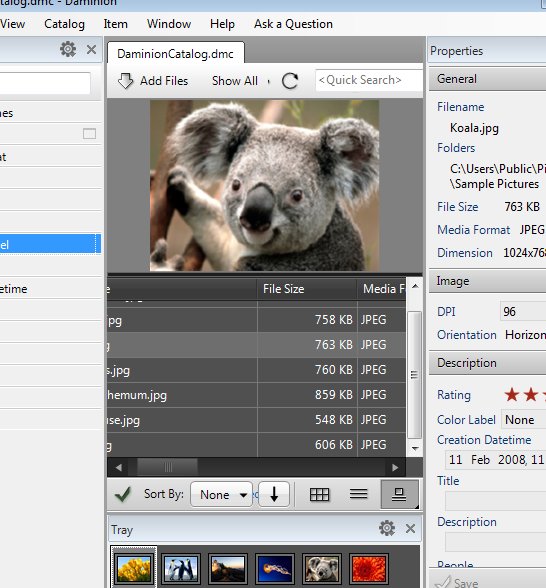Open the Catalog menu
The image size is (546, 588).
64,24
